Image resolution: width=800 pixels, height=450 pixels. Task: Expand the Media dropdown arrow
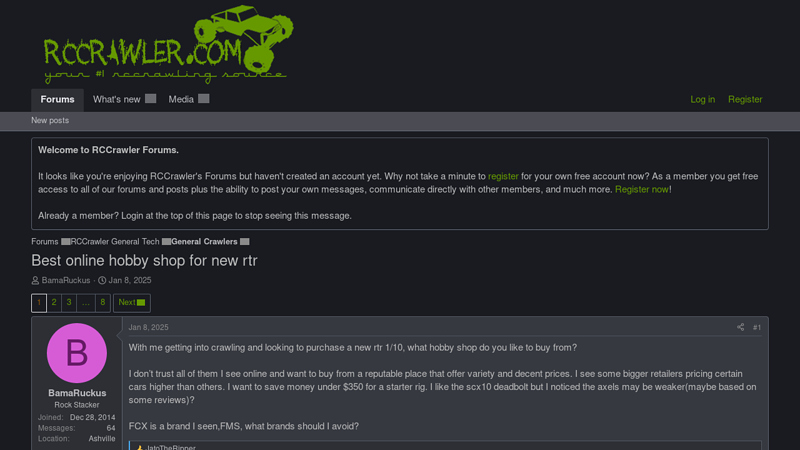click(204, 99)
